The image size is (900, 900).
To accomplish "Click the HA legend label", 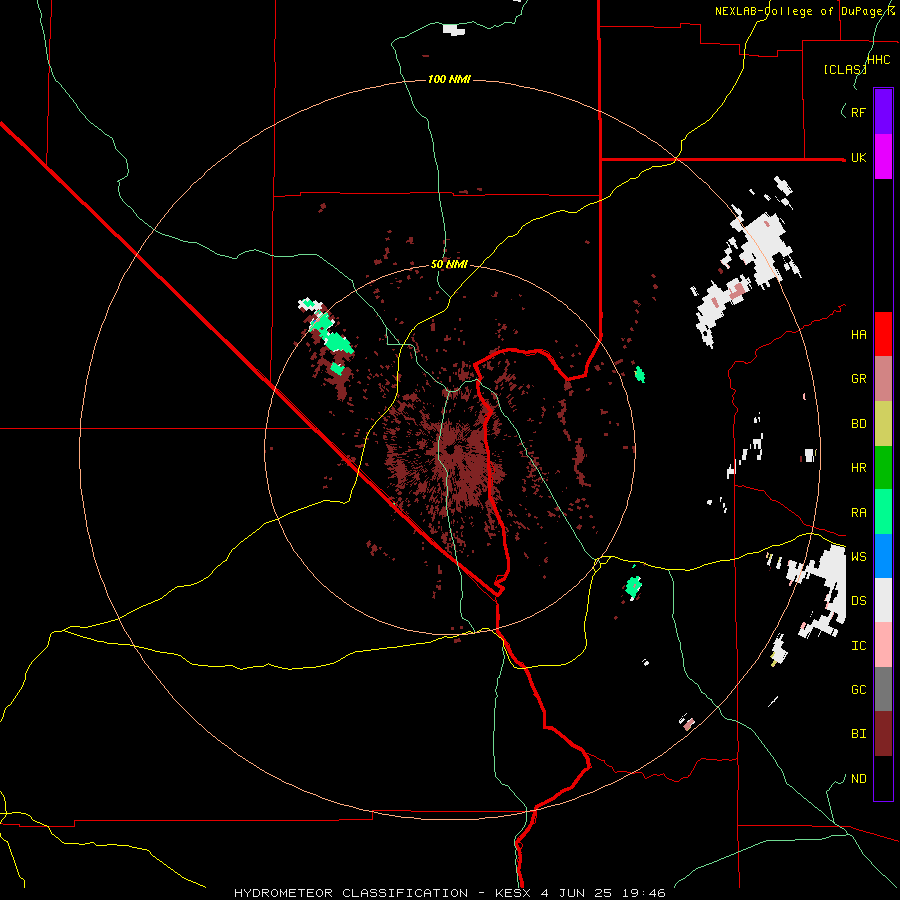I will [x=858, y=334].
